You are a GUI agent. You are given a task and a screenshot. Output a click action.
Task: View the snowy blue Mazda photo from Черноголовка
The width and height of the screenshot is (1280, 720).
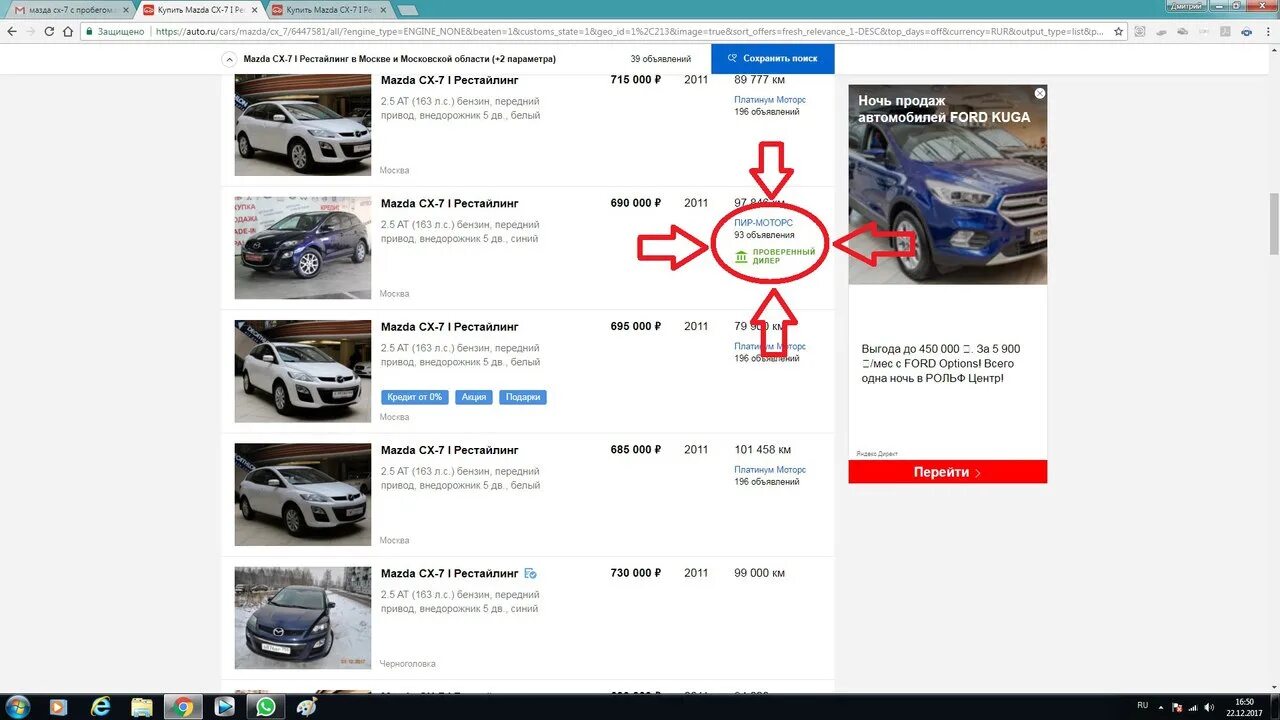[x=302, y=618]
